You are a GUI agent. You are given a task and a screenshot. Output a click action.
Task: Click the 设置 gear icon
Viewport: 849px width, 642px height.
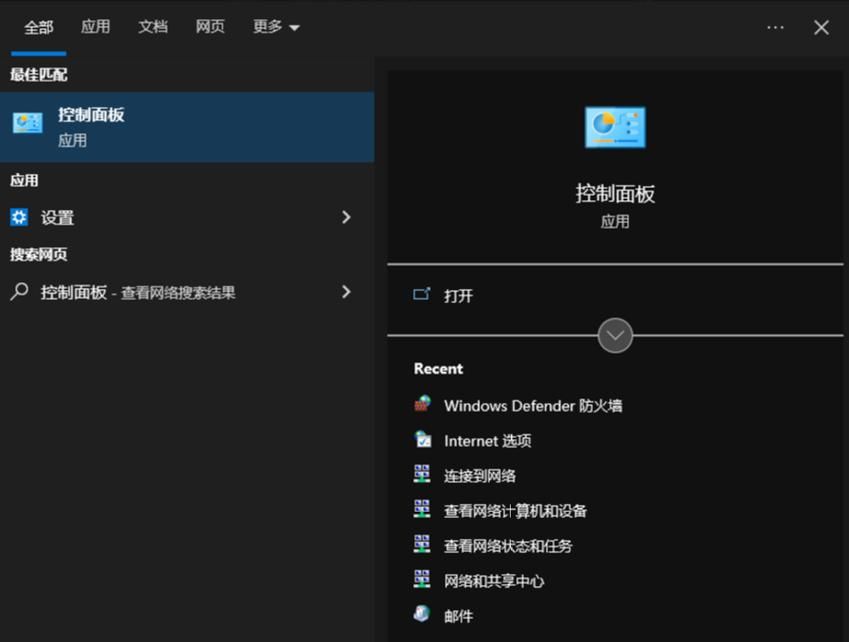(x=22, y=217)
